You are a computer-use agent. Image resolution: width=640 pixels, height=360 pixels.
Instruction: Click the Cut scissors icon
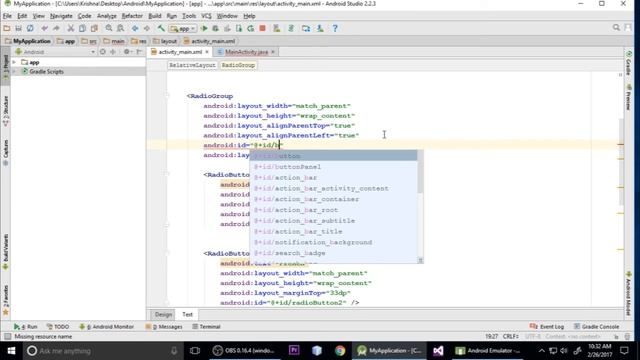pos(71,28)
